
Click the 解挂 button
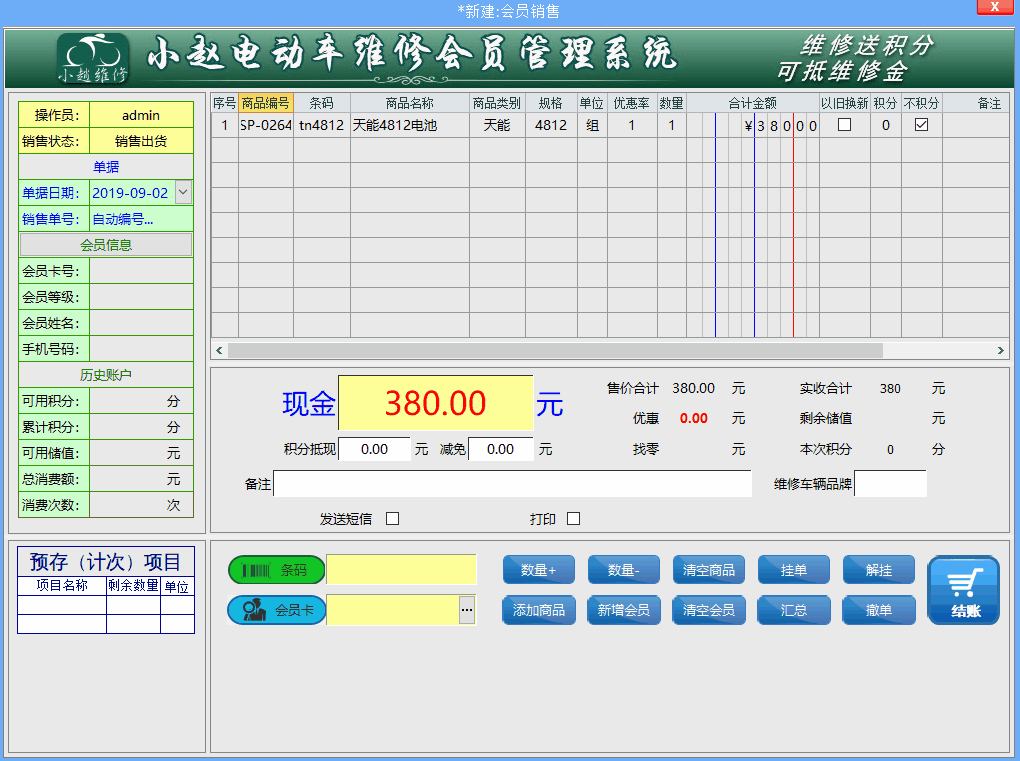click(x=879, y=570)
